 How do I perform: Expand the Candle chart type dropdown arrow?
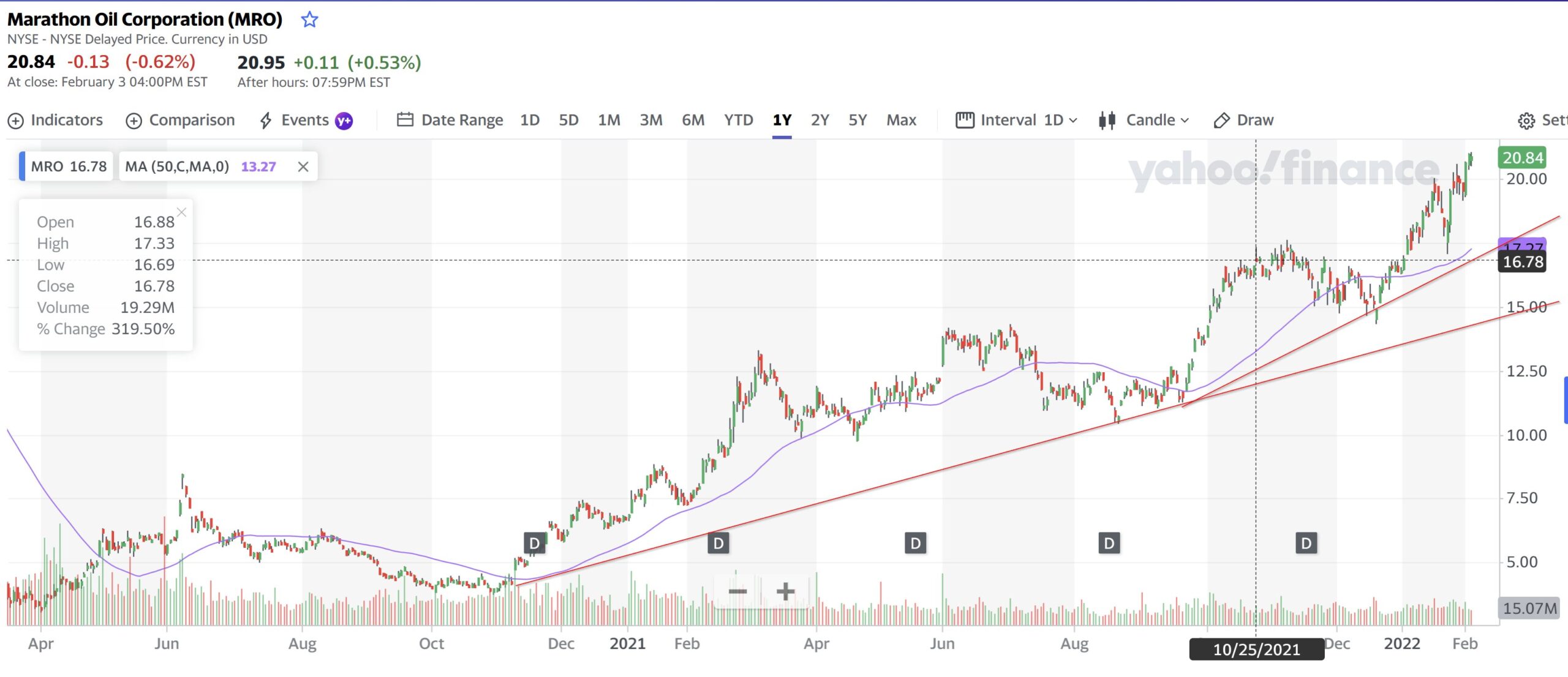[1185, 121]
